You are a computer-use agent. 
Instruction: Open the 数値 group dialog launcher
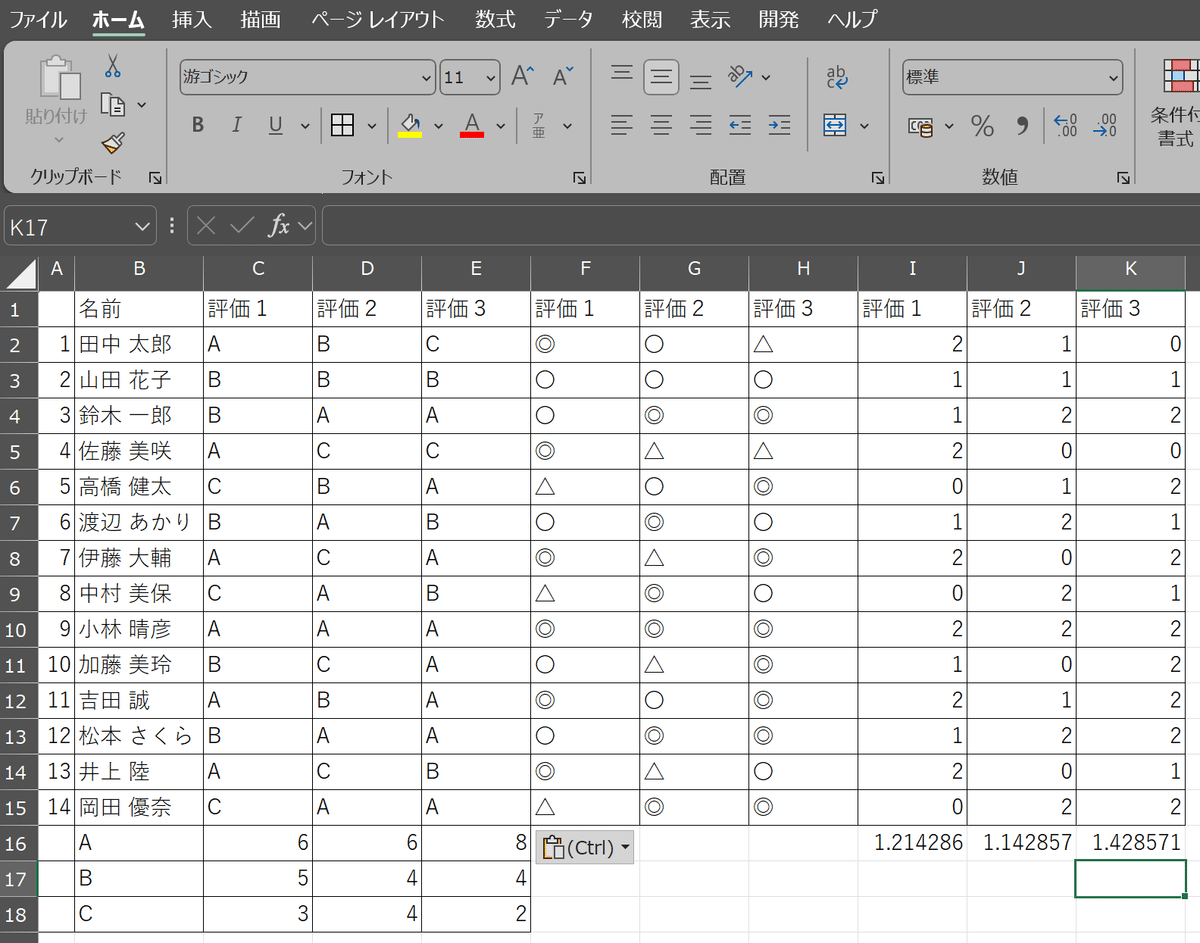click(1124, 178)
